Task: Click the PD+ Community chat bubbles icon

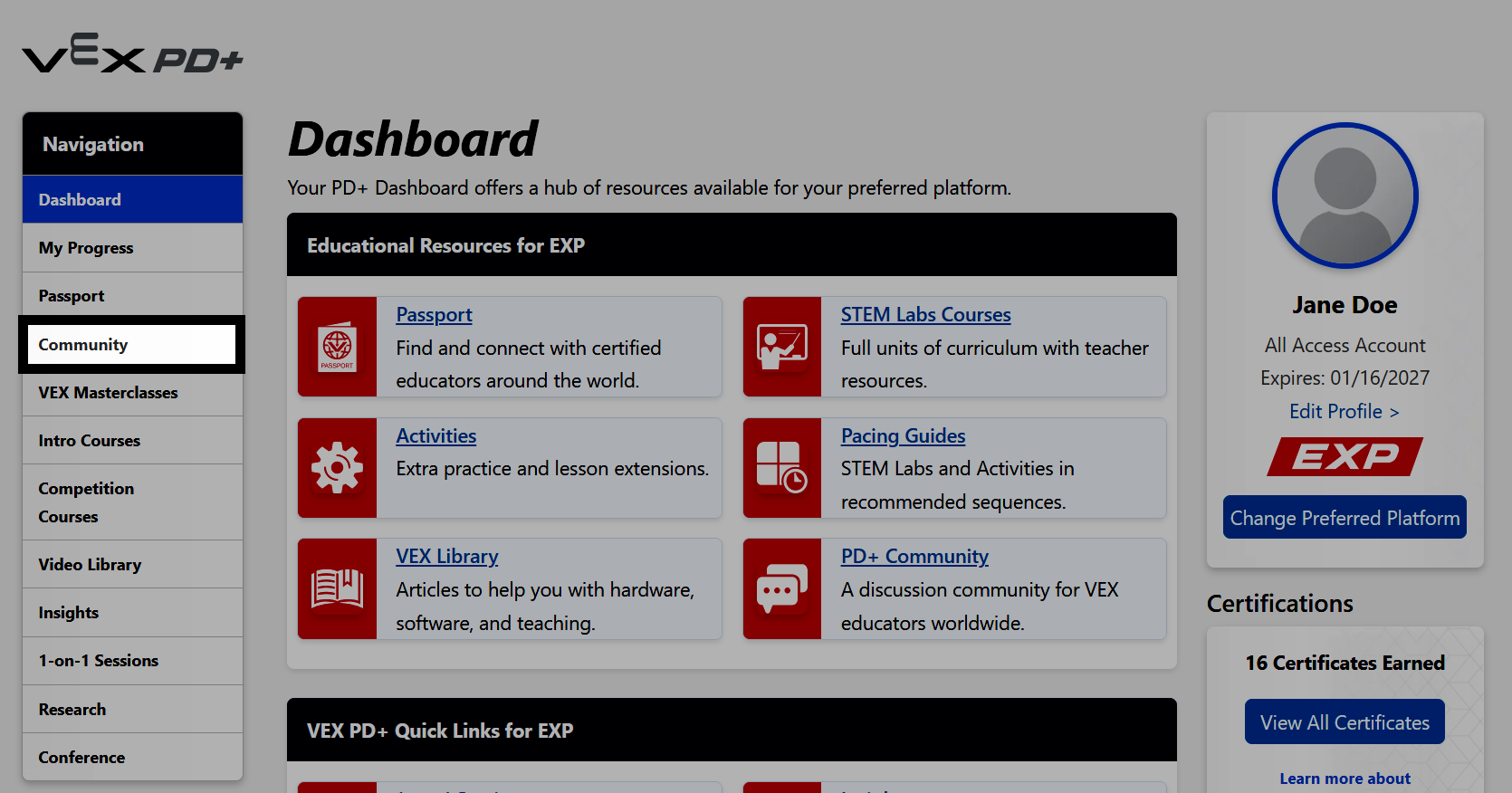Action: [x=782, y=588]
